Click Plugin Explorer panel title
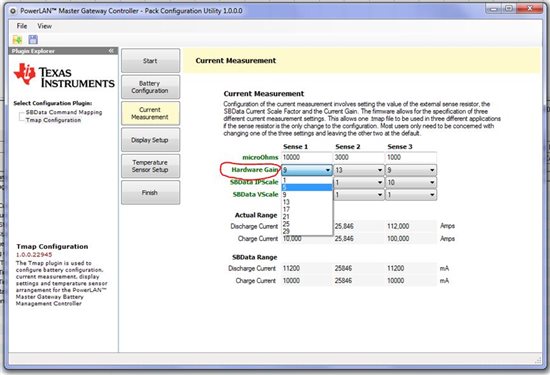This screenshot has height=375, width=550. click(33, 51)
